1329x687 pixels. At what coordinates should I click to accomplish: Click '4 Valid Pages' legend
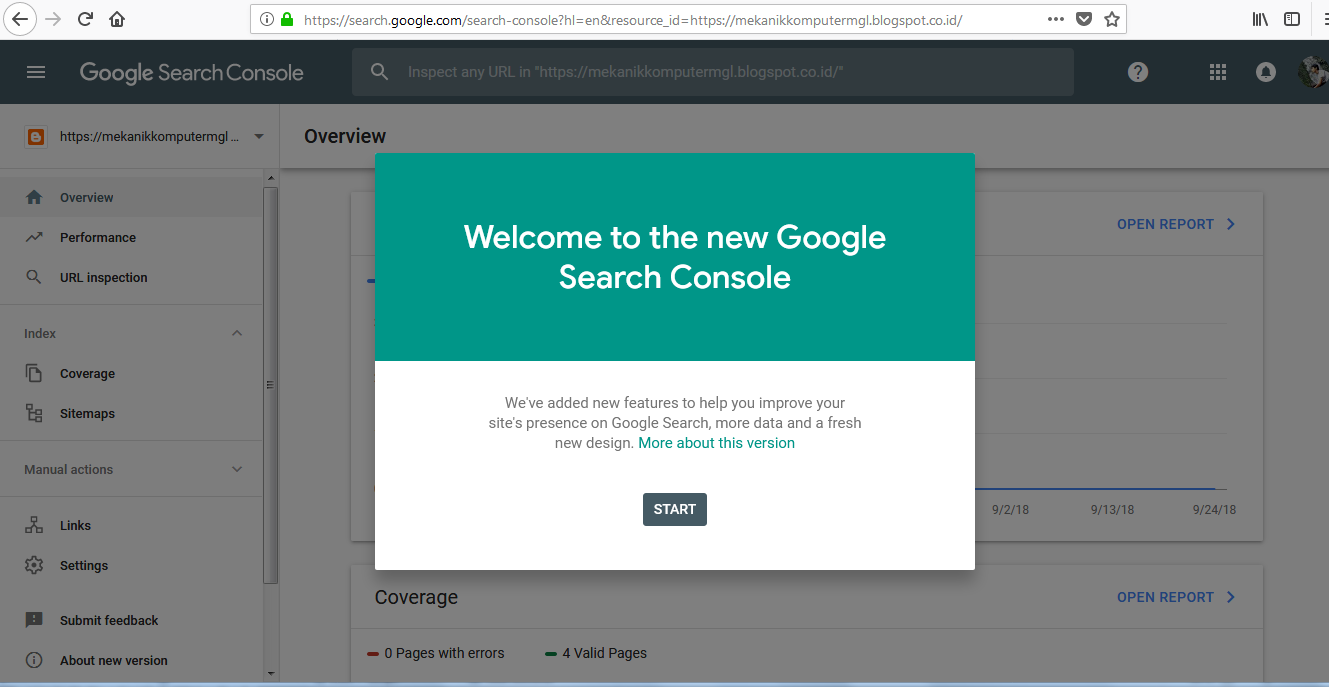(x=596, y=653)
